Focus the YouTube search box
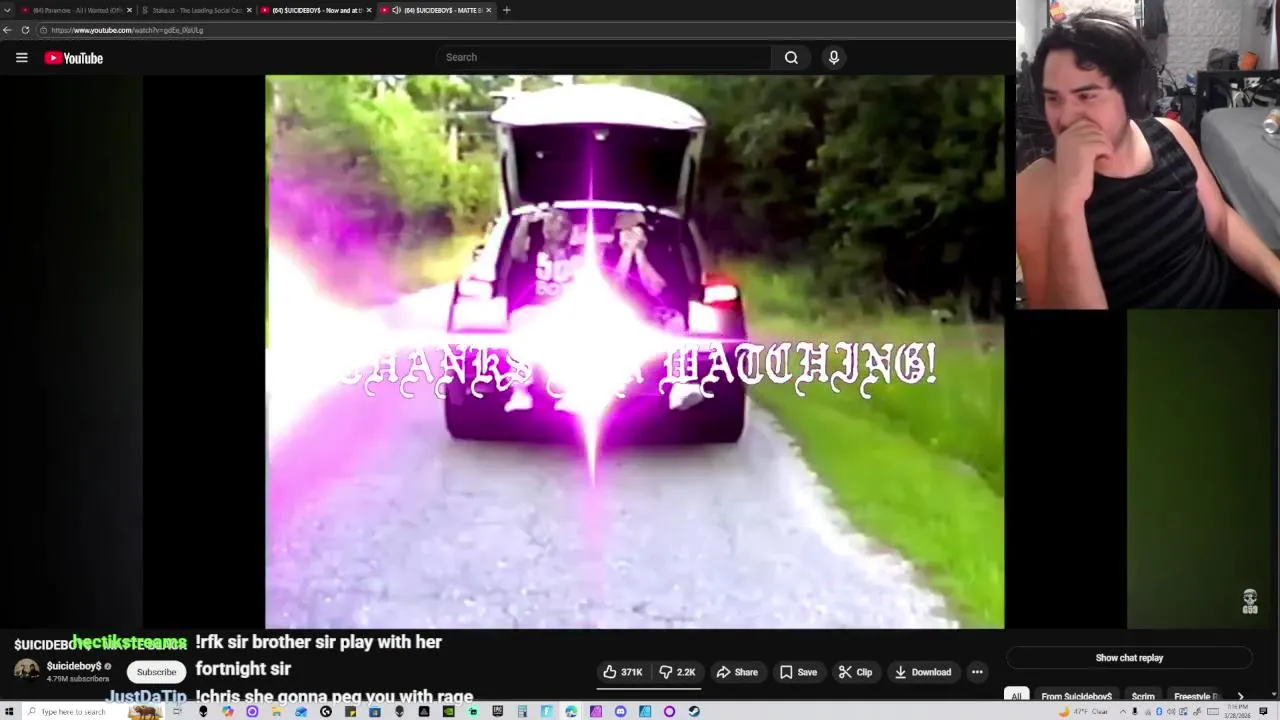The height and width of the screenshot is (720, 1280). tap(603, 57)
